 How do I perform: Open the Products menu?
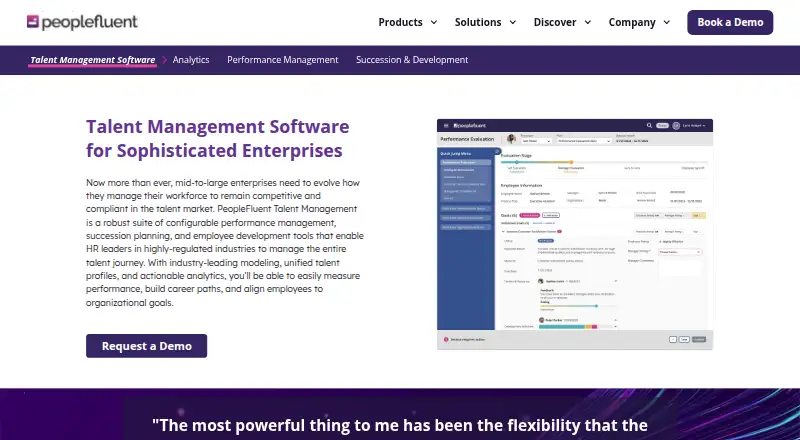point(408,22)
